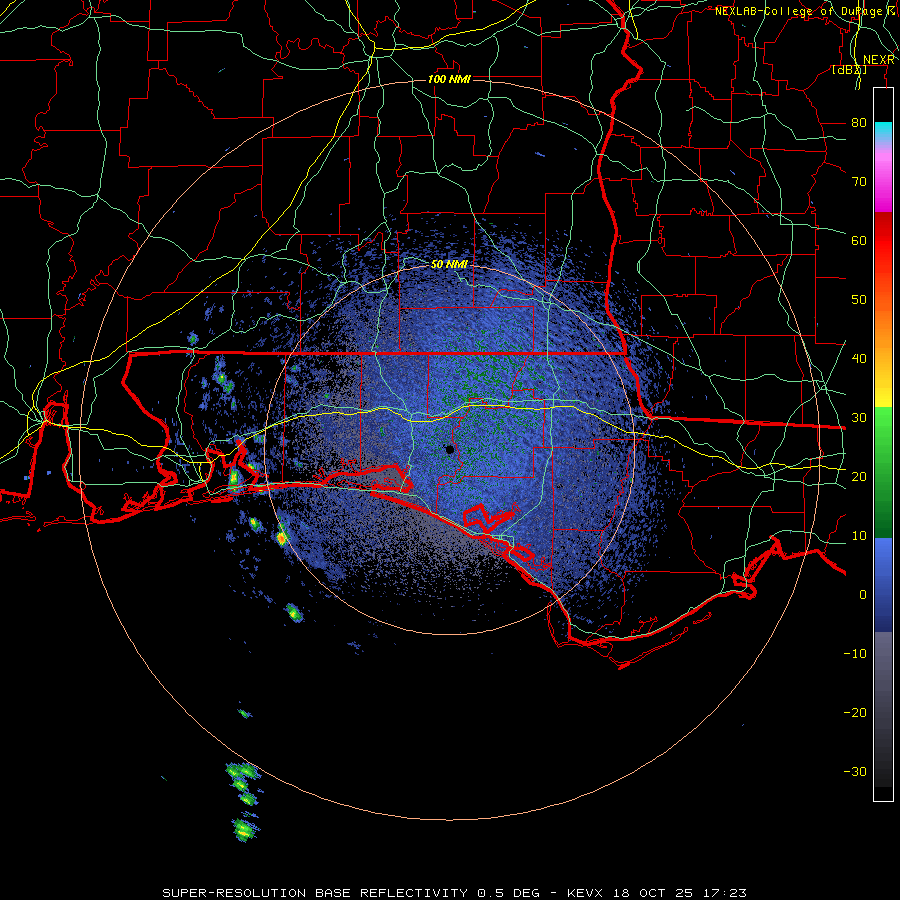Pick the magenta-pink segment of the color bar
Viewport: 900px width, 900px height.
pyautogui.click(x=883, y=179)
